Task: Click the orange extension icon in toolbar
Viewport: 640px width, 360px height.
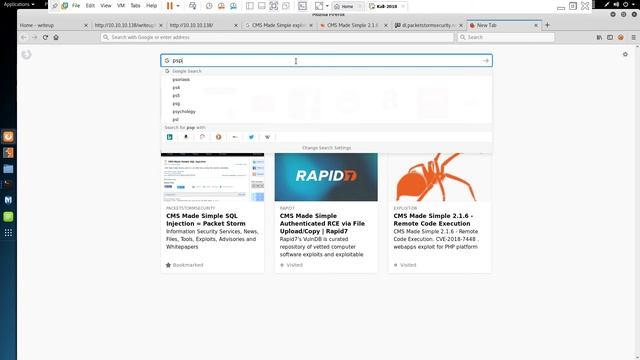Action: (x=621, y=37)
